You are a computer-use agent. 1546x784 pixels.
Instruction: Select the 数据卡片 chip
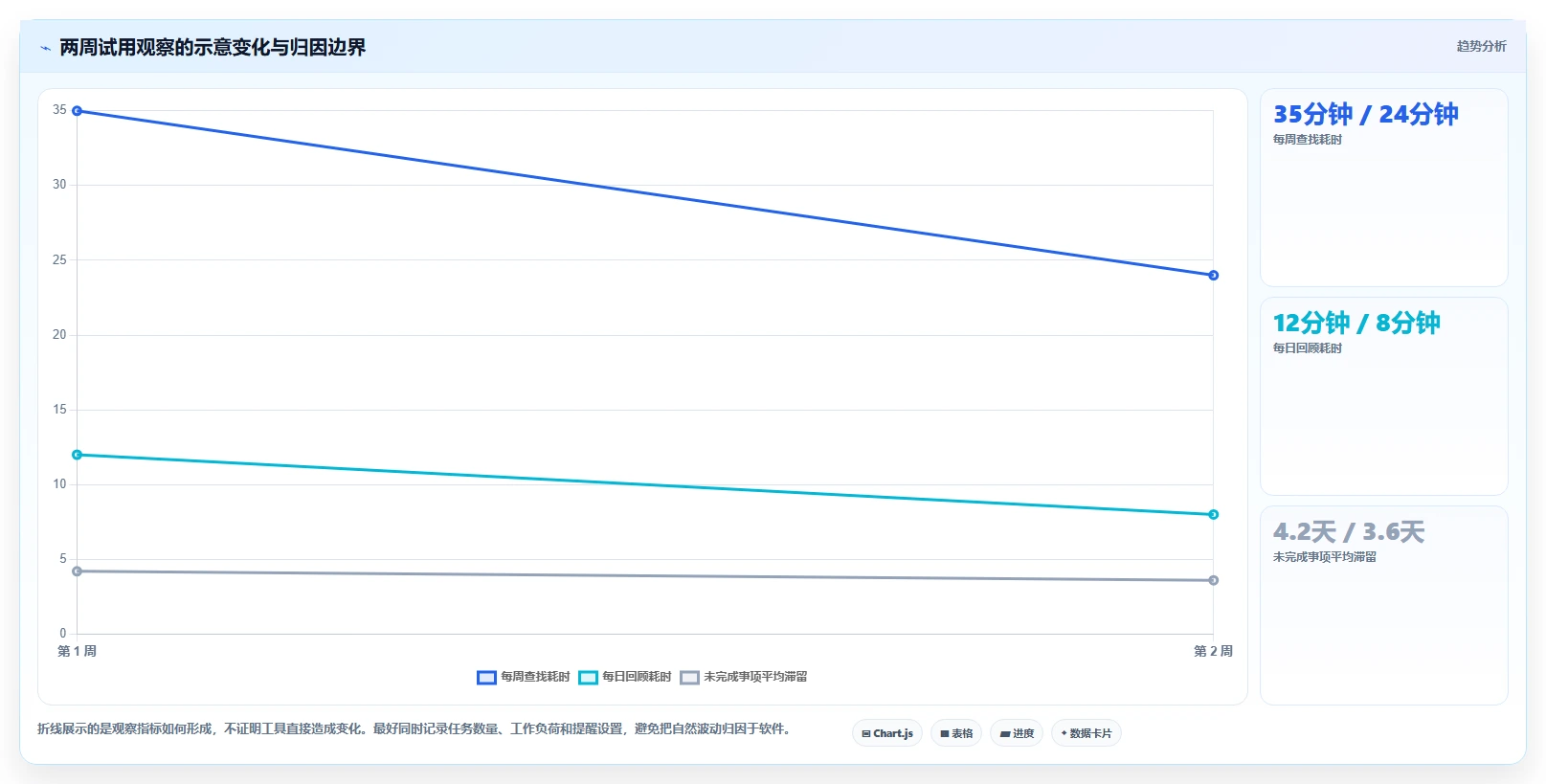point(1087,733)
